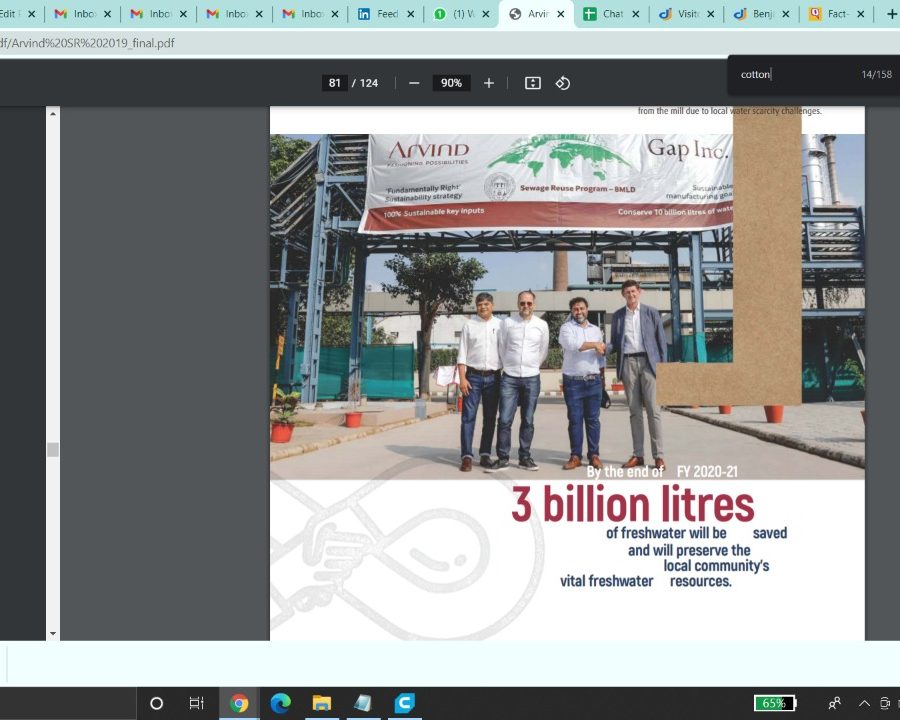Image resolution: width=900 pixels, height=720 pixels.
Task: Click the 14/158 search match counter
Action: coord(876,75)
